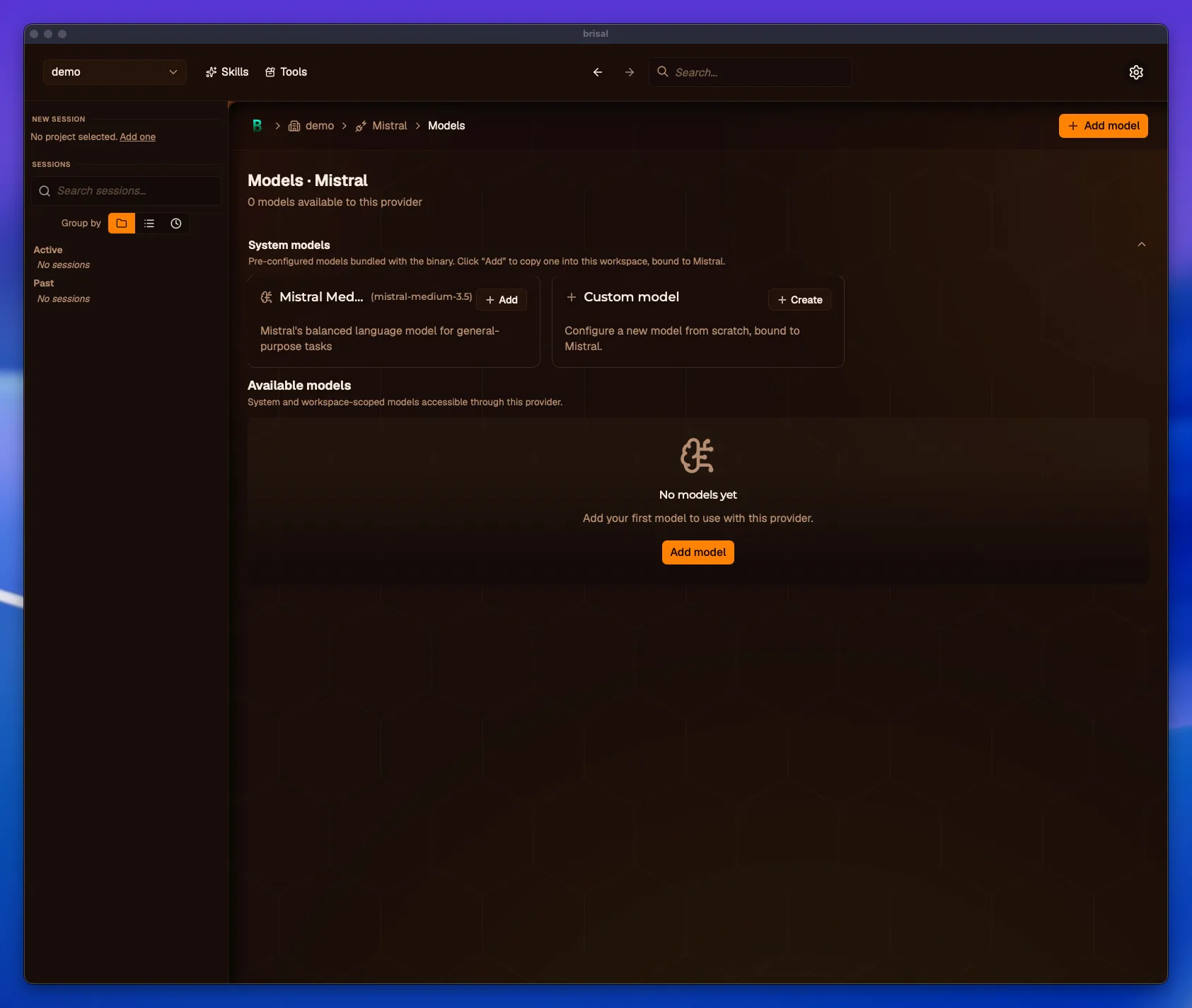
Task: Group sessions by folder
Action: pyautogui.click(x=122, y=224)
